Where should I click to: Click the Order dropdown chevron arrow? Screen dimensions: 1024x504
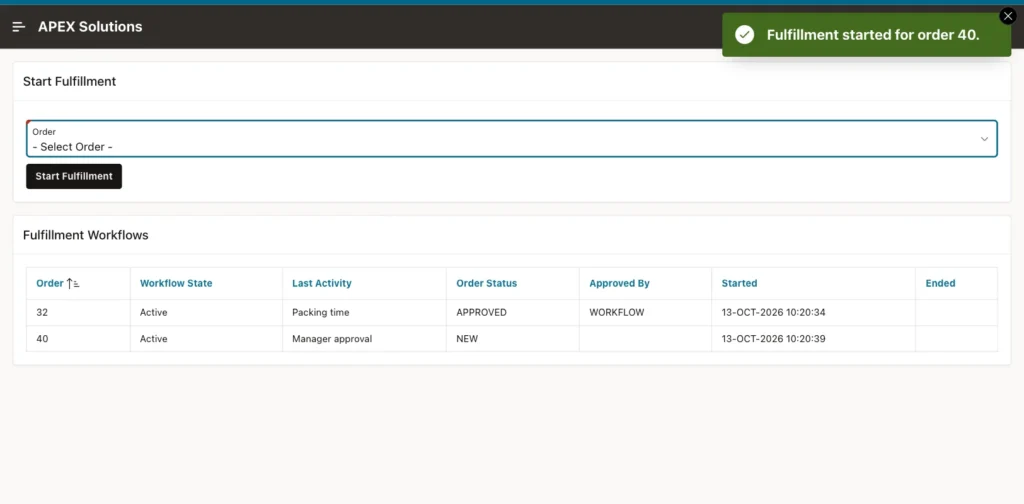984,139
